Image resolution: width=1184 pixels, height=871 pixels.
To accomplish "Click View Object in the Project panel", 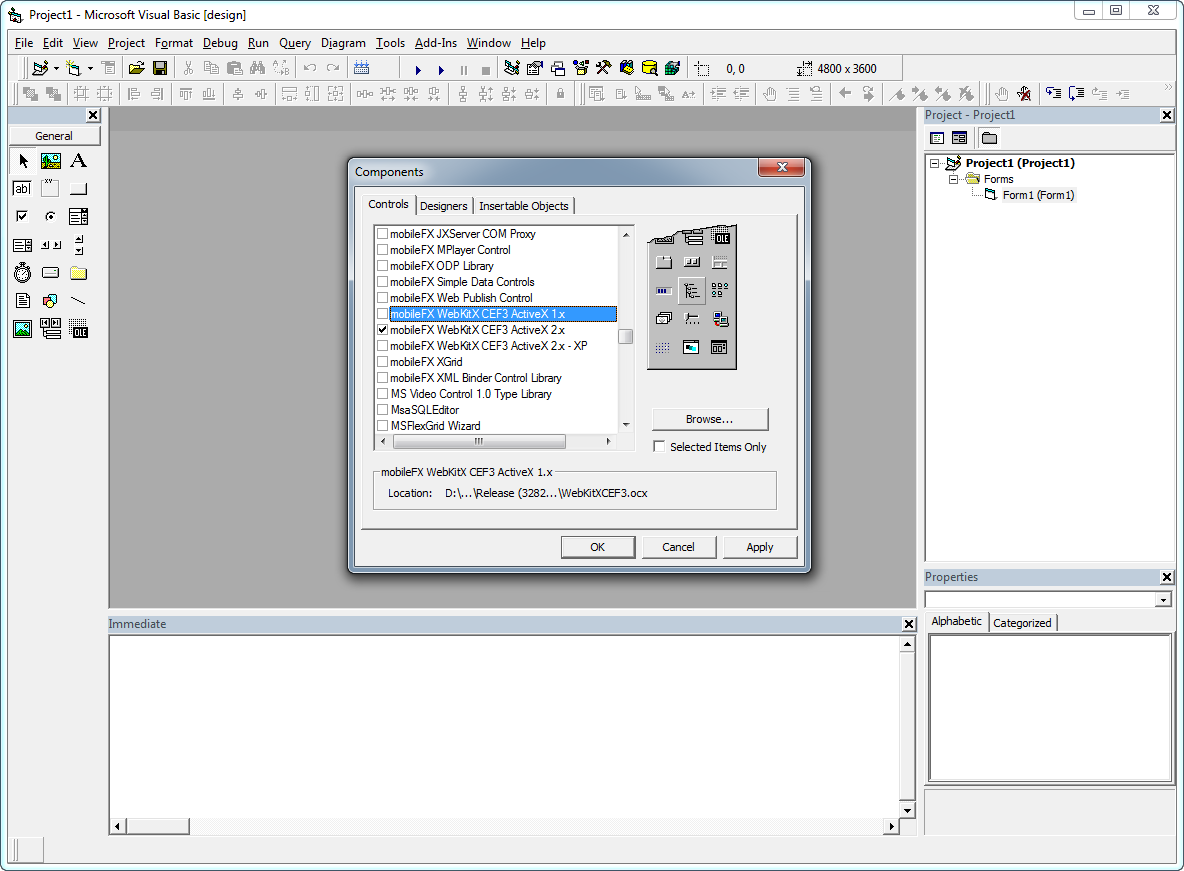I will point(960,138).
